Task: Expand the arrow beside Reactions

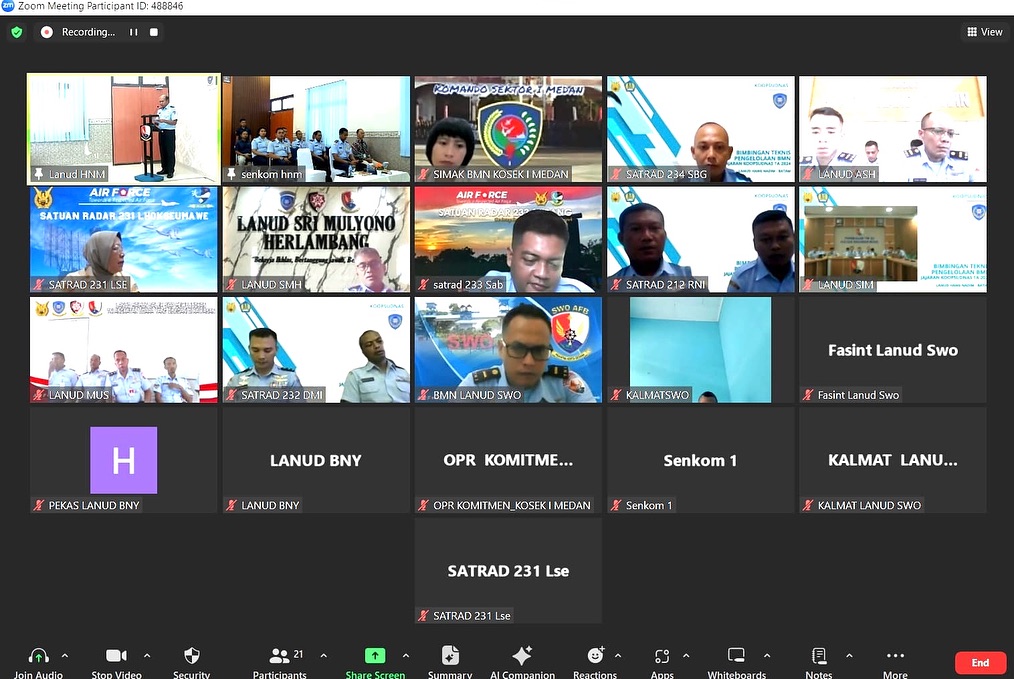Action: tap(618, 656)
